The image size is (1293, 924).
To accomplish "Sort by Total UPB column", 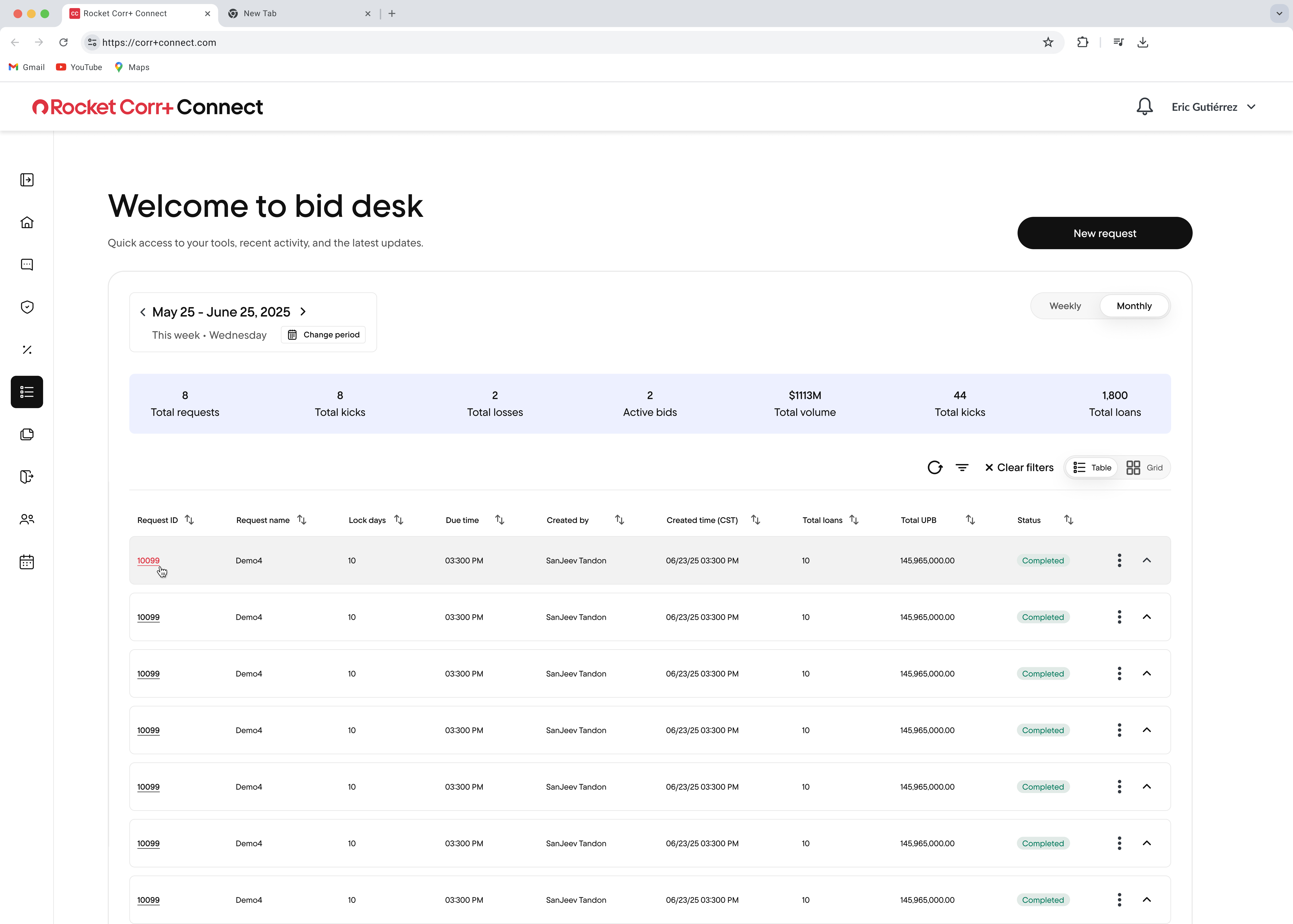I will tap(970, 520).
